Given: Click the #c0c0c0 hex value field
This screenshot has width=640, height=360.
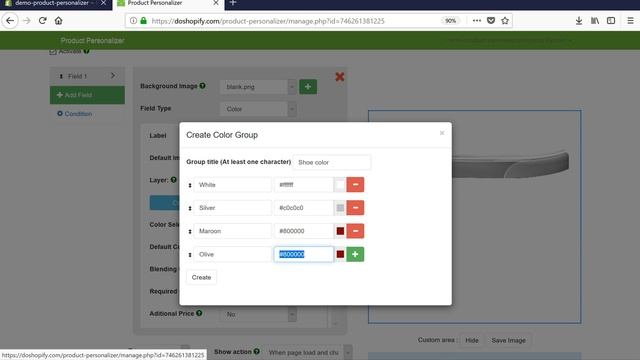Looking at the screenshot, I should [x=304, y=208].
